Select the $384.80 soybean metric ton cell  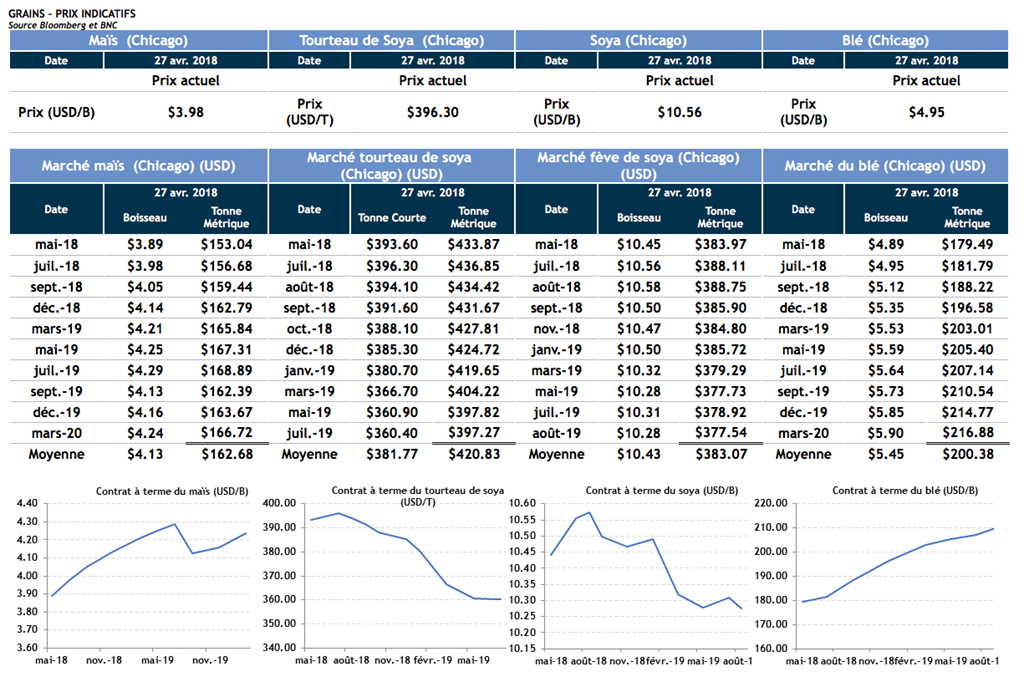click(720, 328)
